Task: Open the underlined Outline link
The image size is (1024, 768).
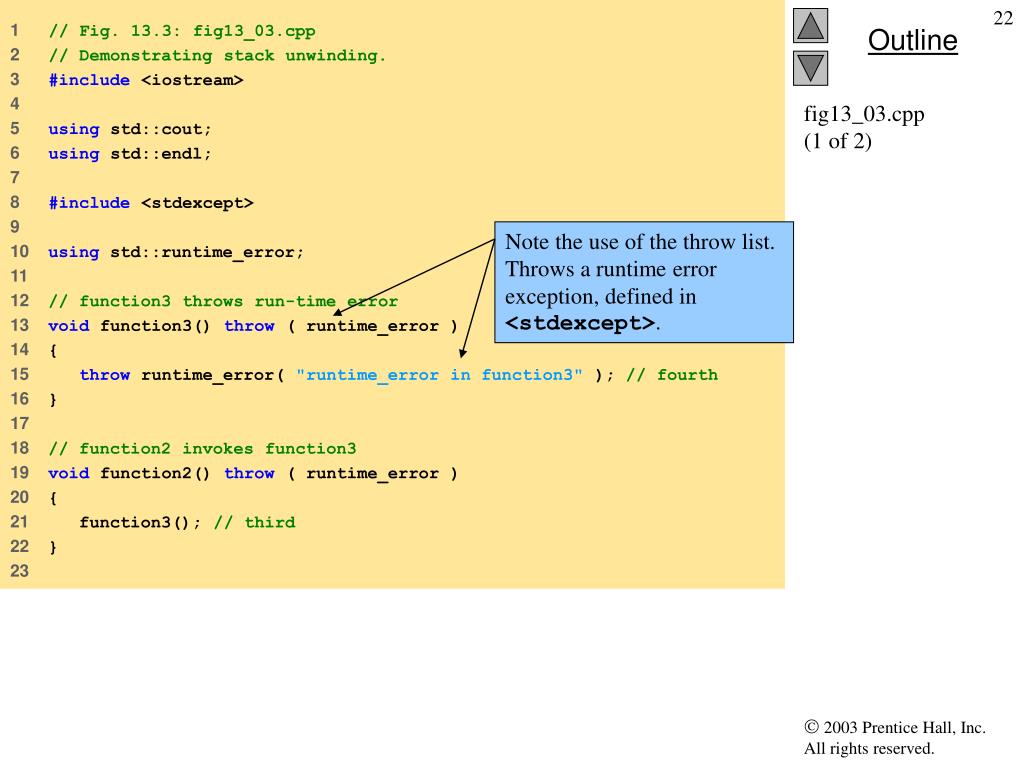Action: (912, 41)
